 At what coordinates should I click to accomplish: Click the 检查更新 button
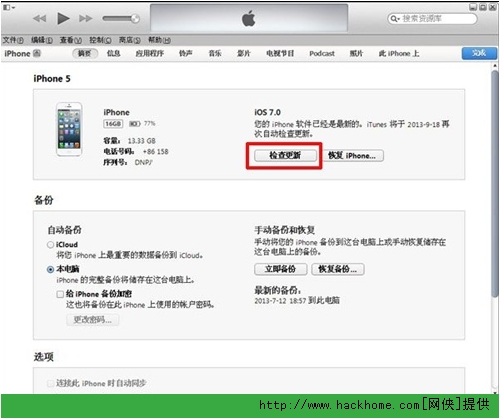285,156
